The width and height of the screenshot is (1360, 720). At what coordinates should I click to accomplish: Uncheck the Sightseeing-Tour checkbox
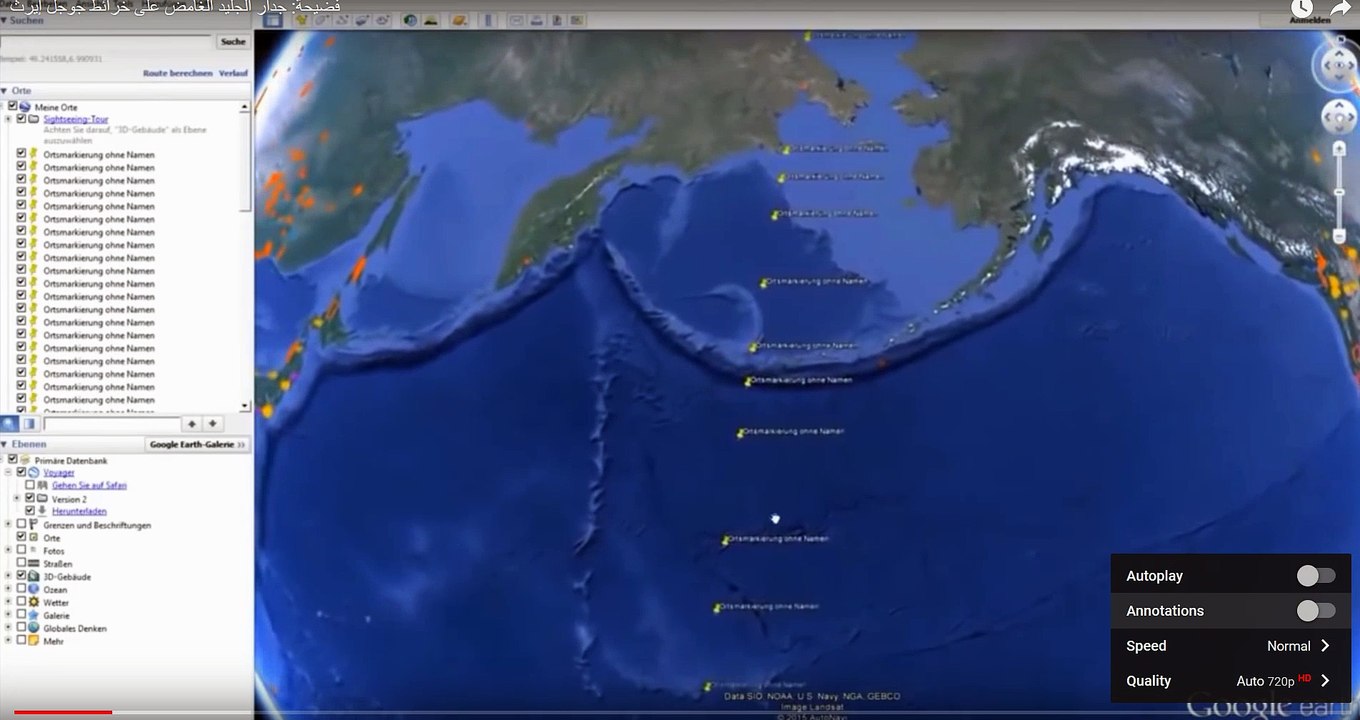pyautogui.click(x=21, y=119)
